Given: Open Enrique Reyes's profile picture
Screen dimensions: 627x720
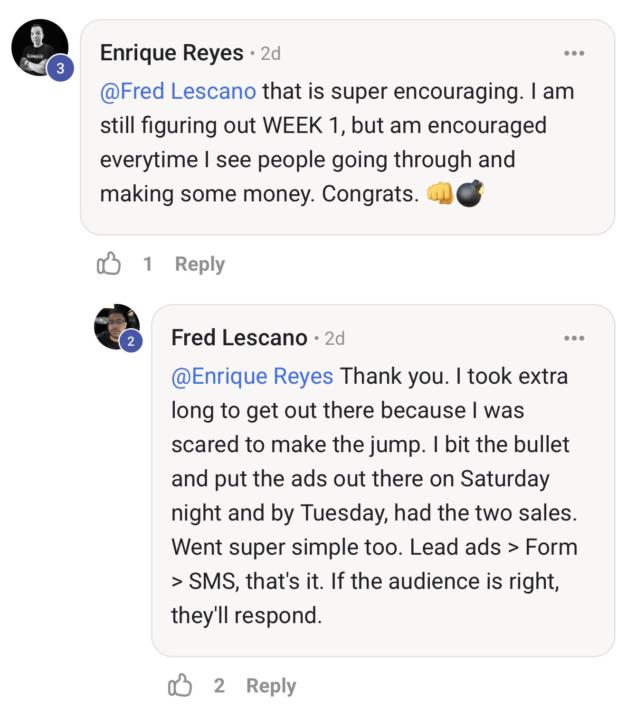Looking at the screenshot, I should 38,46.
